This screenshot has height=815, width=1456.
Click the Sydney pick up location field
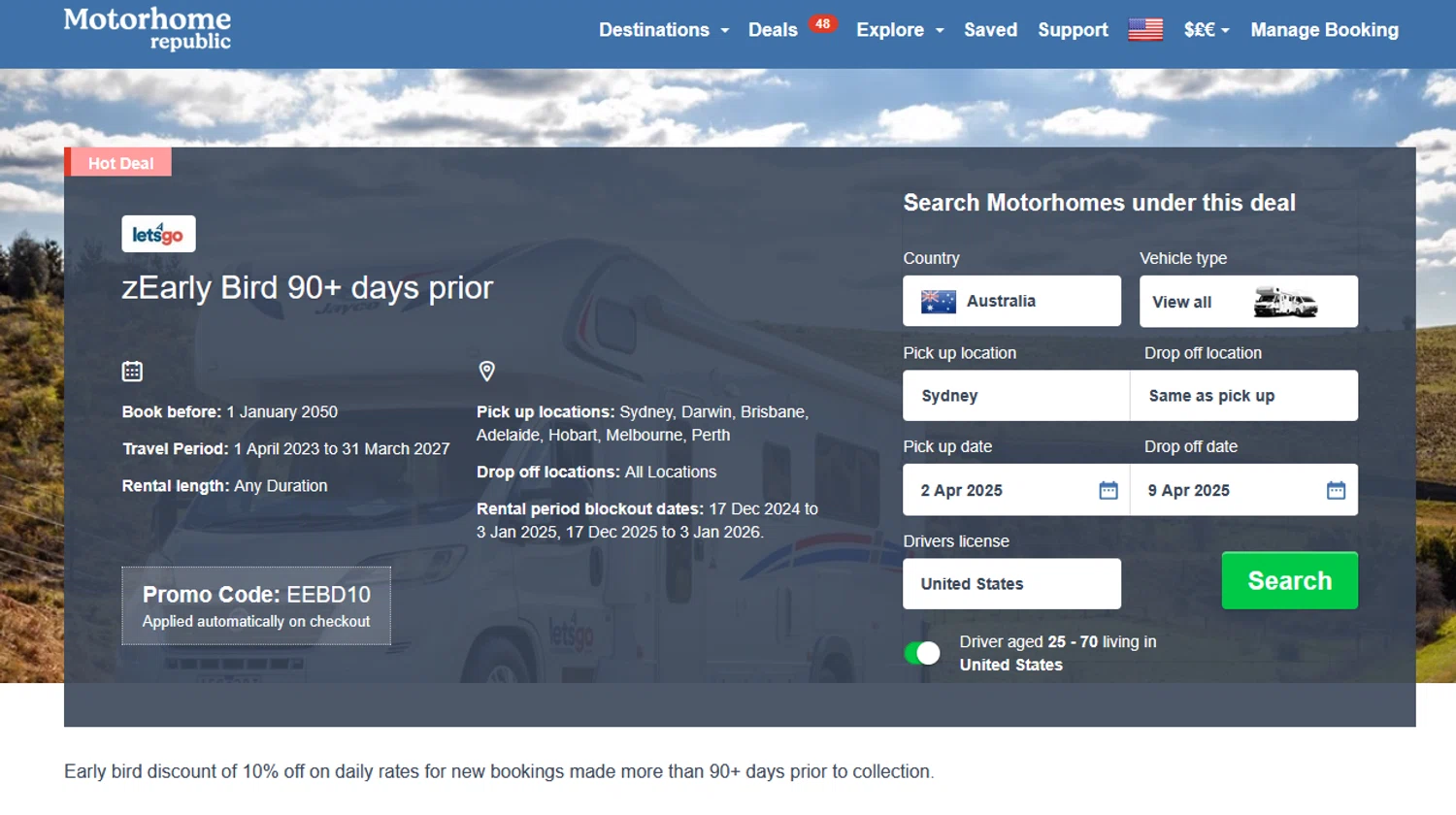[1016, 396]
